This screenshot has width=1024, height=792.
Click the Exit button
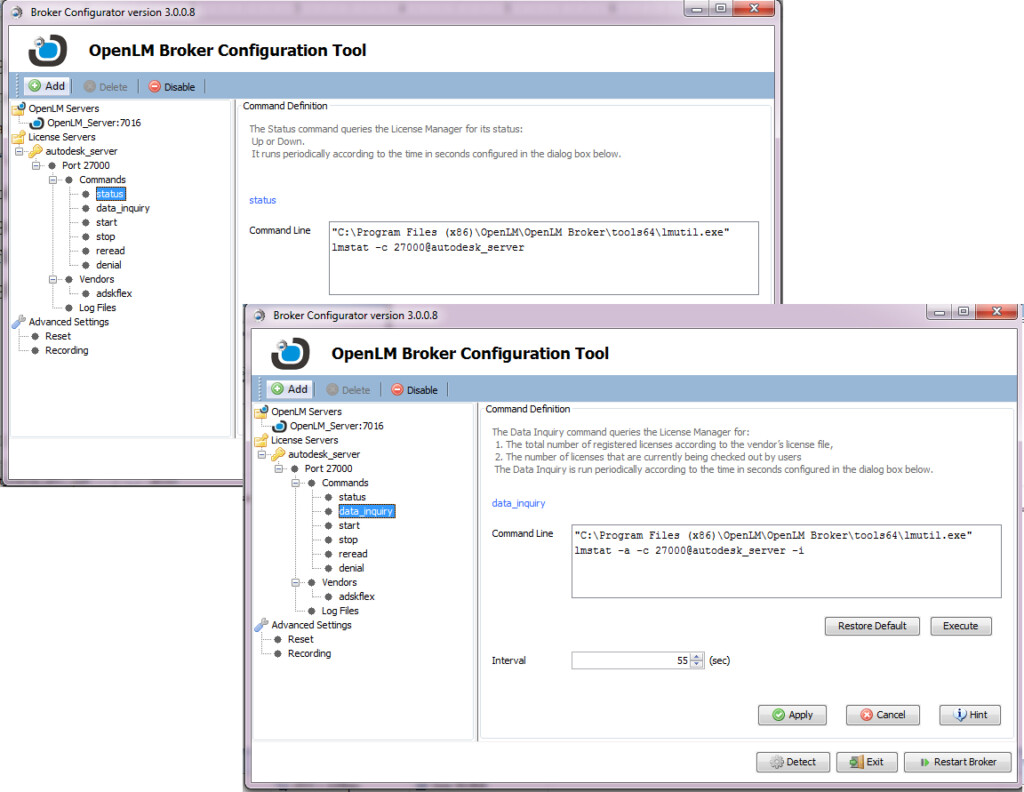coord(867,762)
